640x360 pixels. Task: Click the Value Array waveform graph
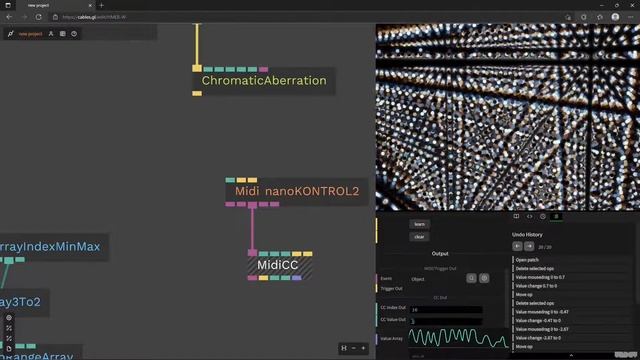tap(458, 338)
